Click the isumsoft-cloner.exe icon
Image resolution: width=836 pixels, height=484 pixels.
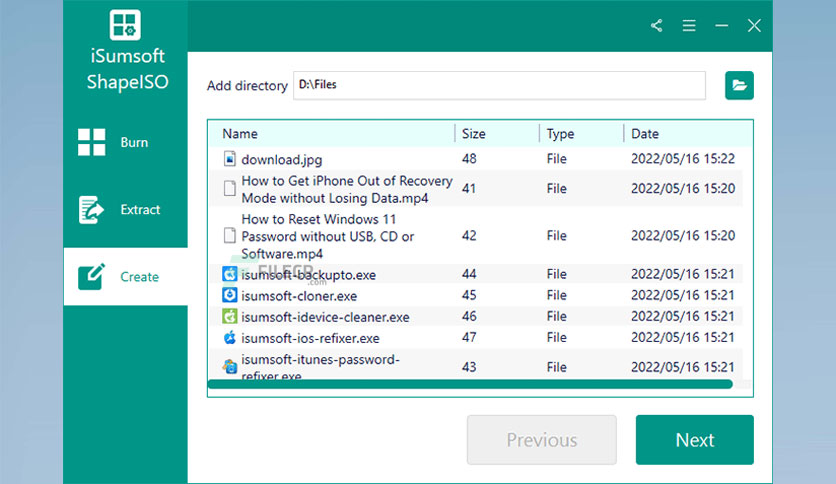pos(230,295)
